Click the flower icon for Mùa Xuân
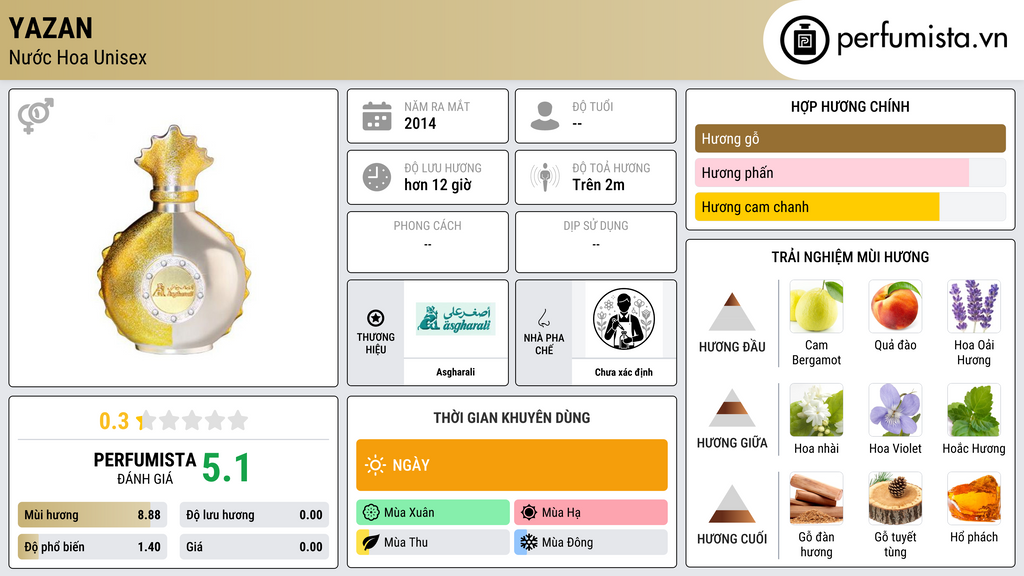This screenshot has height=576, width=1024. (371, 513)
